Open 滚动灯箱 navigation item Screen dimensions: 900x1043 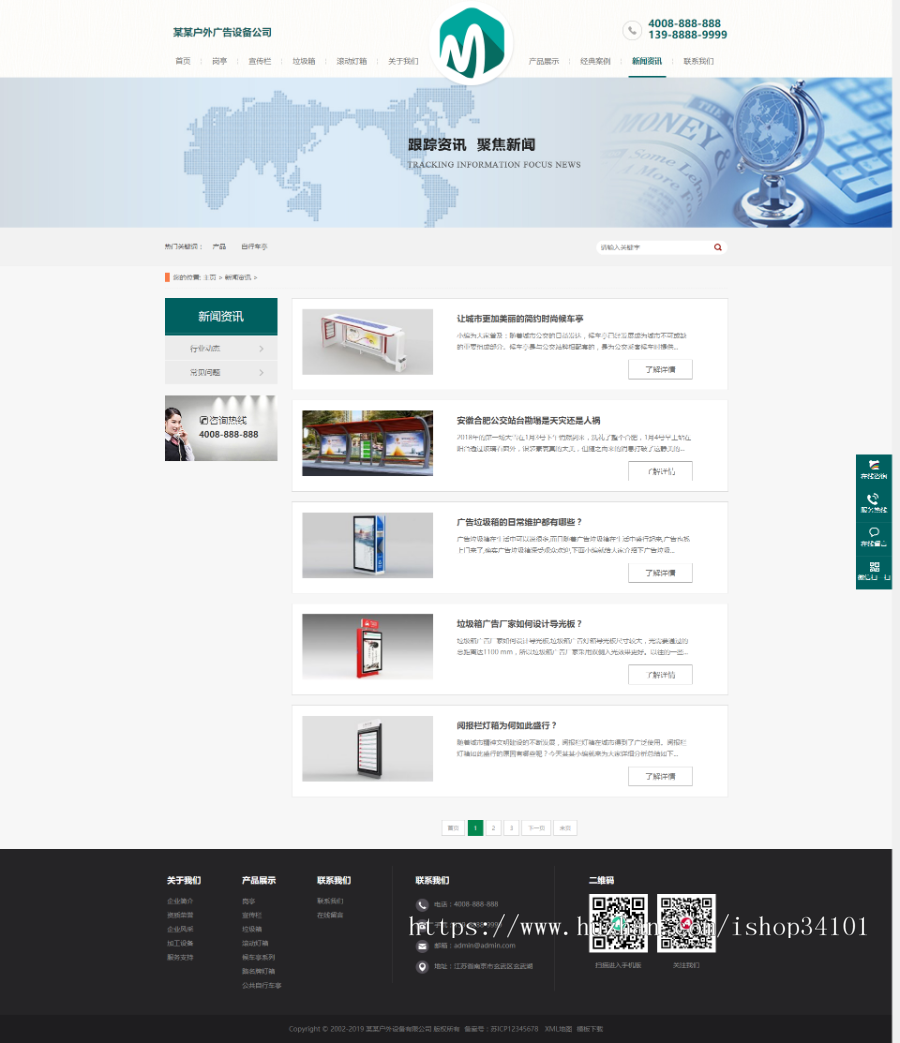pos(352,61)
